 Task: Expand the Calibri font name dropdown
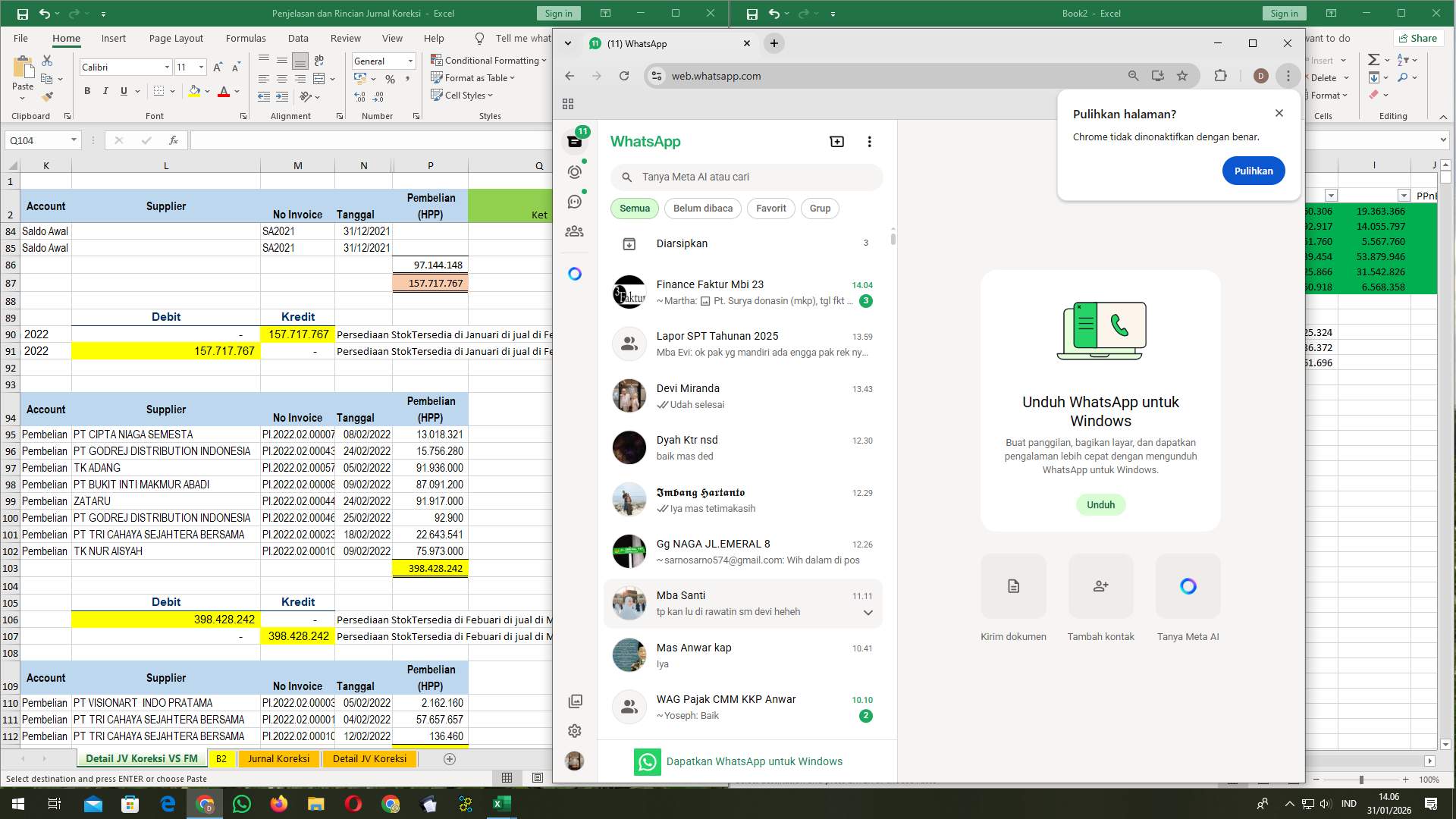(167, 67)
